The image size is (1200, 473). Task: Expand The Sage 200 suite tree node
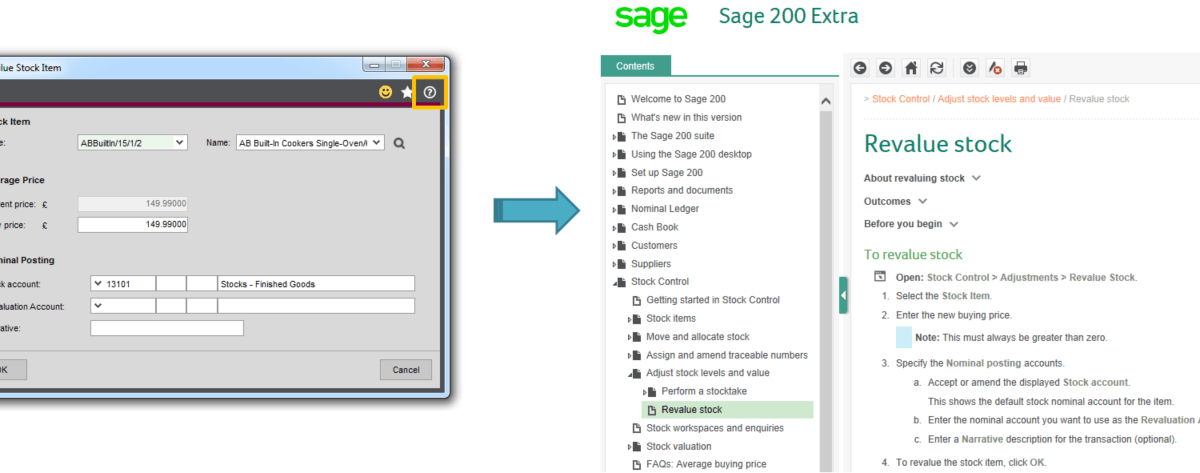(615, 136)
